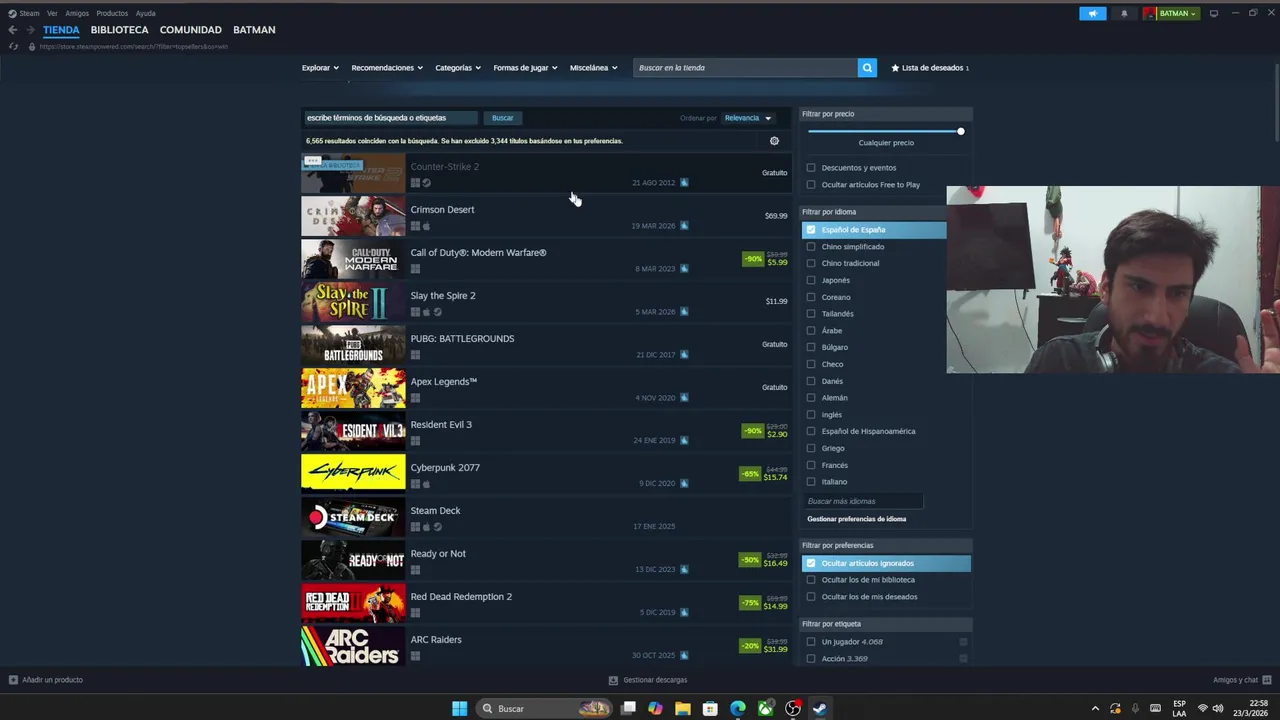This screenshot has height=720, width=1280.
Task: Click the Slay the Spire 2 thumbnail
Action: (353, 302)
